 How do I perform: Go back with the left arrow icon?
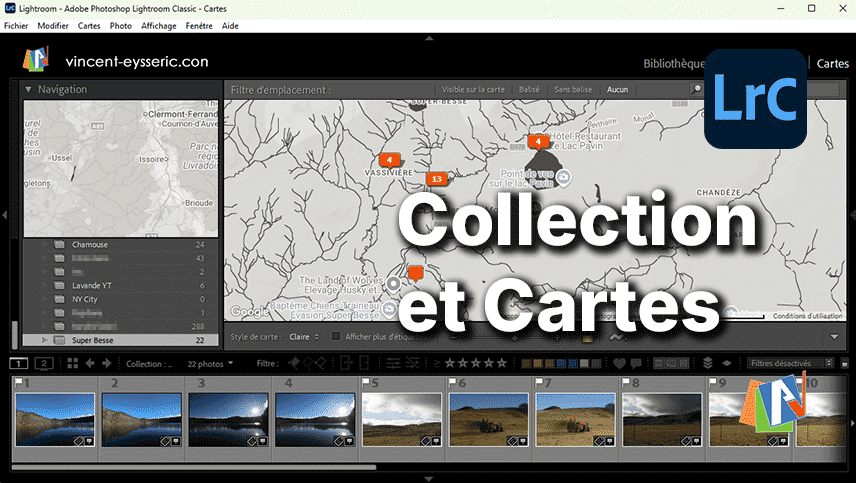pos(90,363)
